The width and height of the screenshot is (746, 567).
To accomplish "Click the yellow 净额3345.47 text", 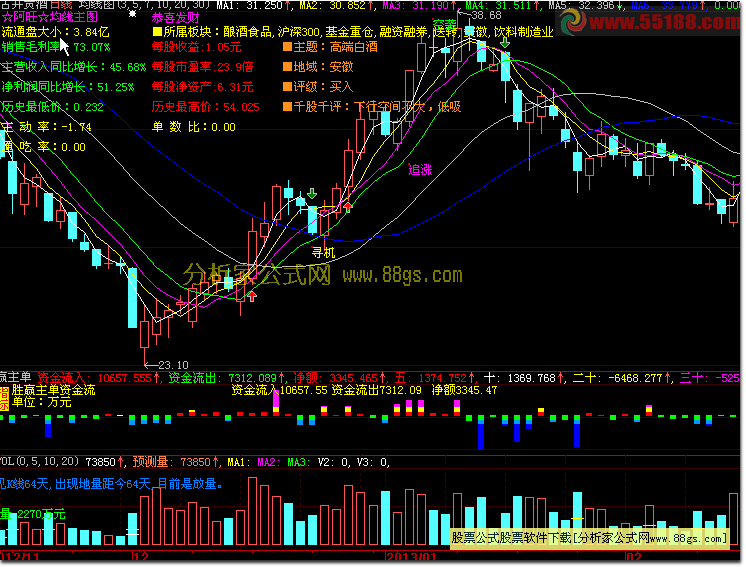I will click(x=464, y=391).
